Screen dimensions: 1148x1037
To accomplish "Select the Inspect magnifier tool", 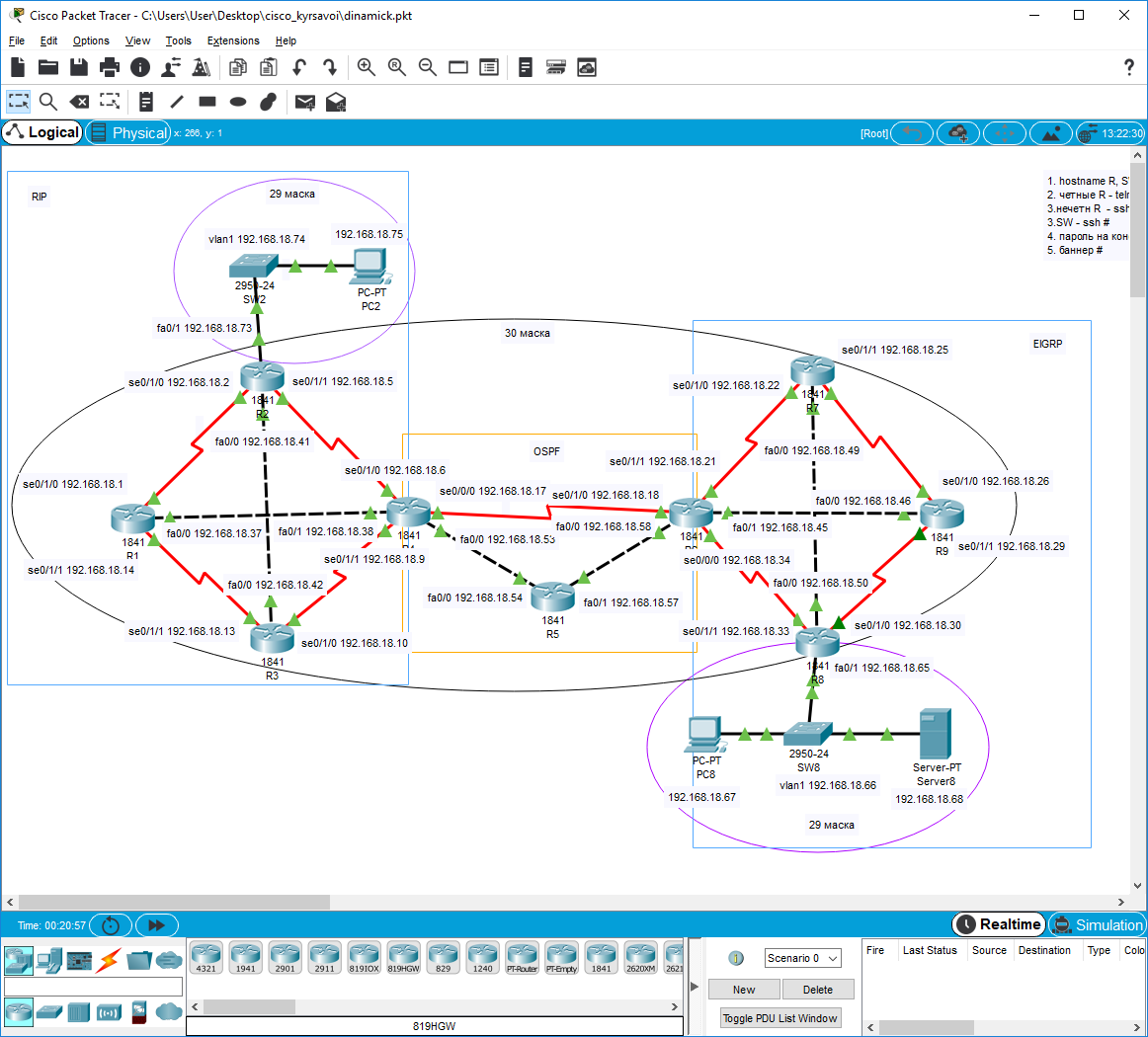I will pos(48,102).
